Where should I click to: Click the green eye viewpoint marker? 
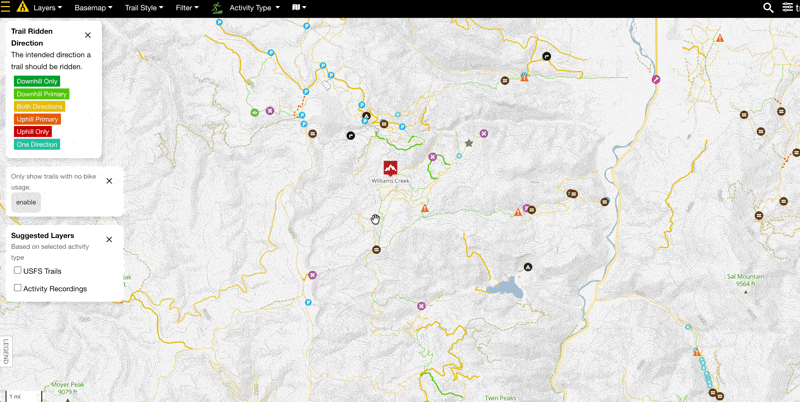click(x=255, y=112)
